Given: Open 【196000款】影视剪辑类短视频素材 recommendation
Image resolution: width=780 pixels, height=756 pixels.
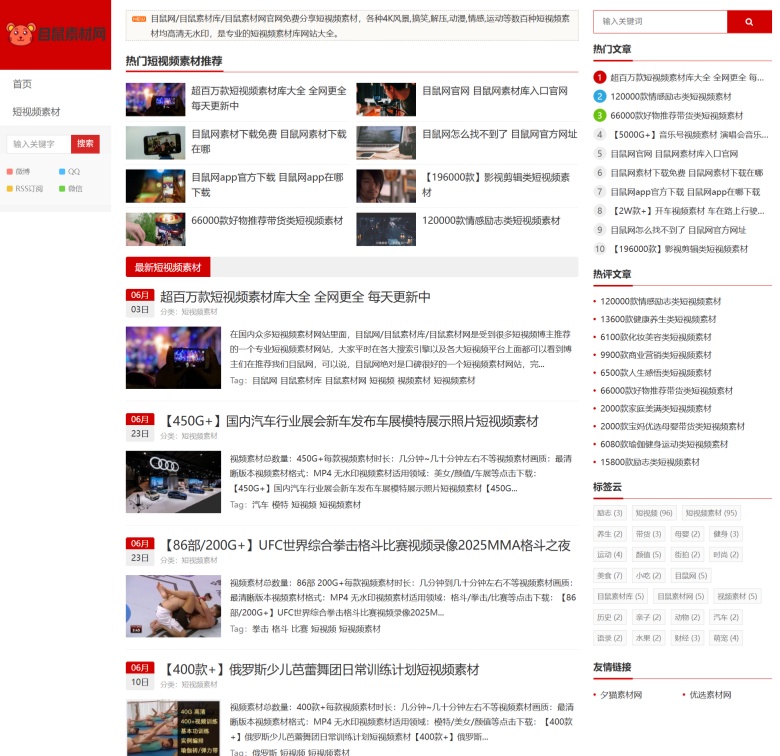Looking at the screenshot, I should click(496, 185).
